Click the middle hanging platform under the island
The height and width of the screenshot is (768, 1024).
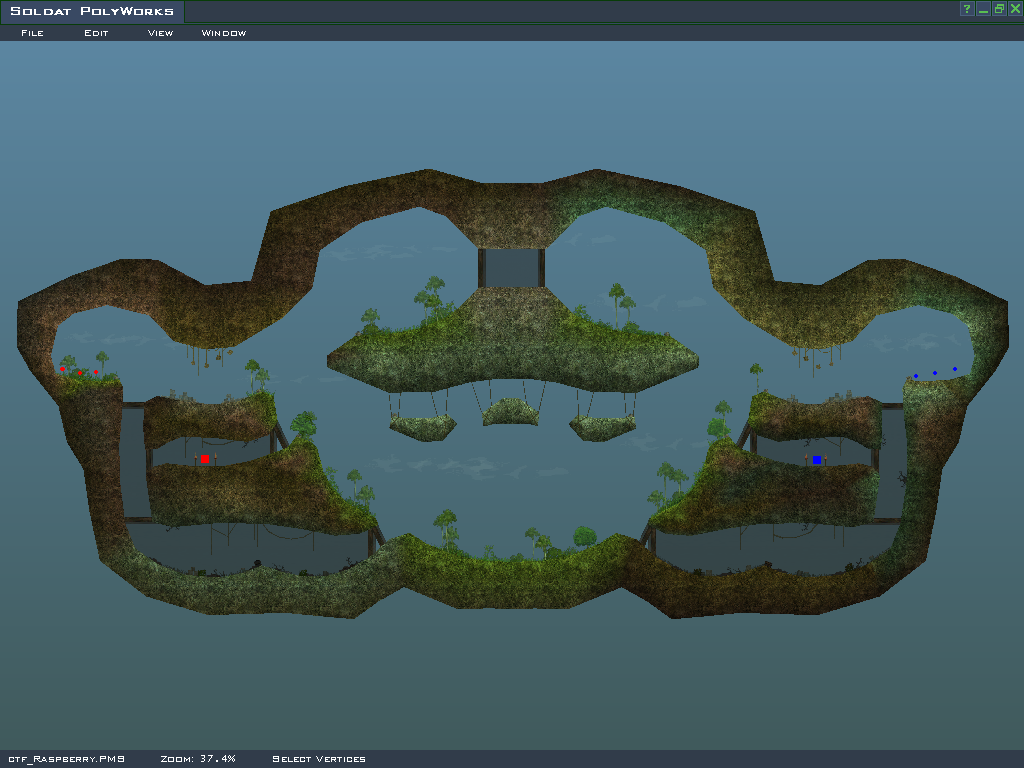pyautogui.click(x=512, y=412)
